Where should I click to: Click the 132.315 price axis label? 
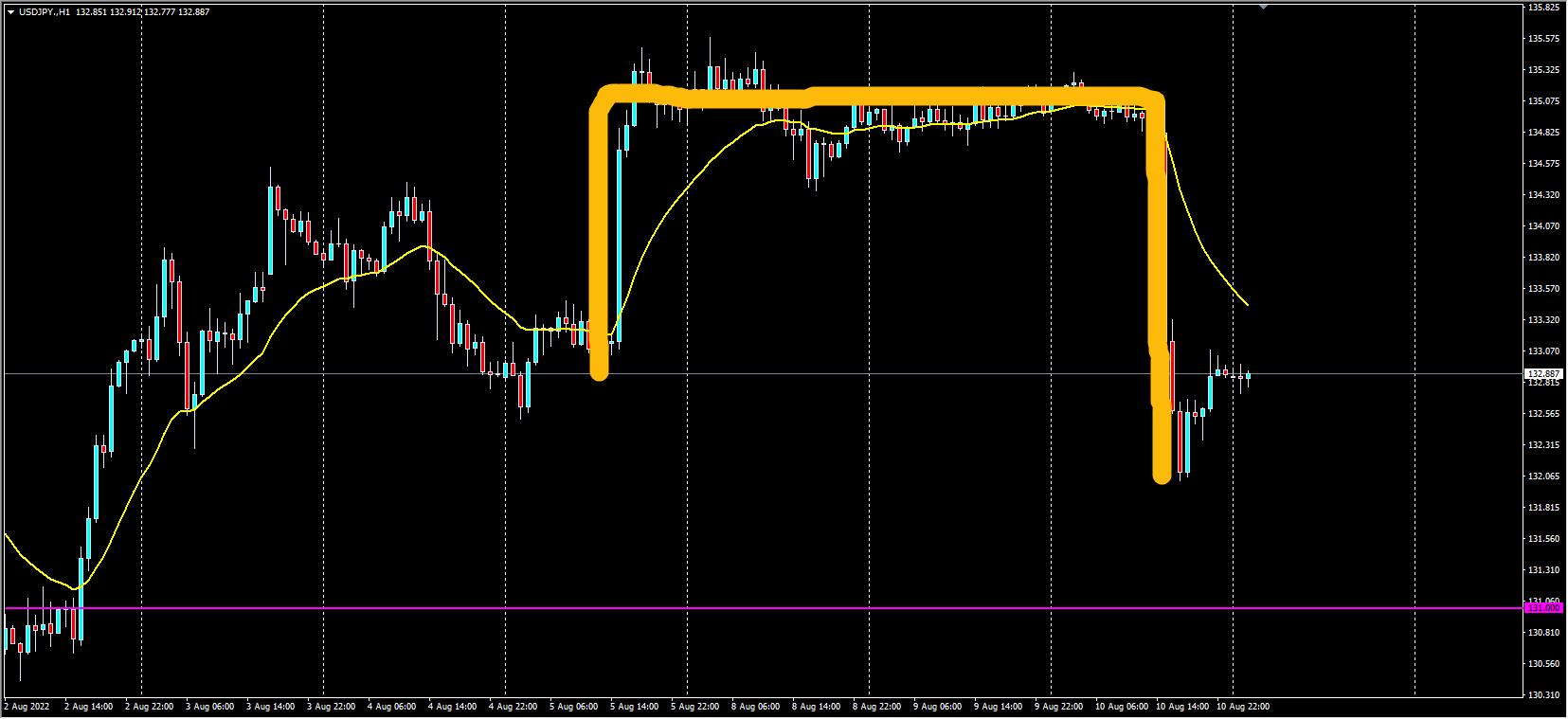coord(1544,445)
